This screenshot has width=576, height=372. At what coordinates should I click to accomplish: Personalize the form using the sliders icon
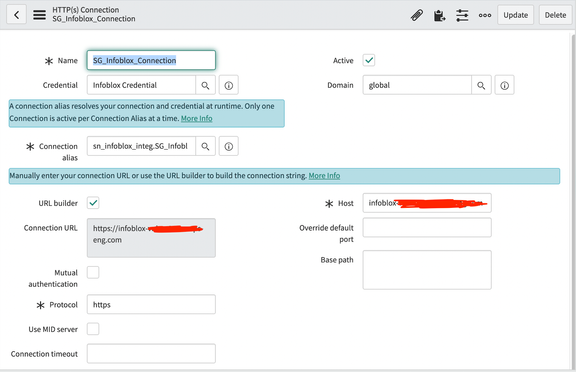coord(462,15)
